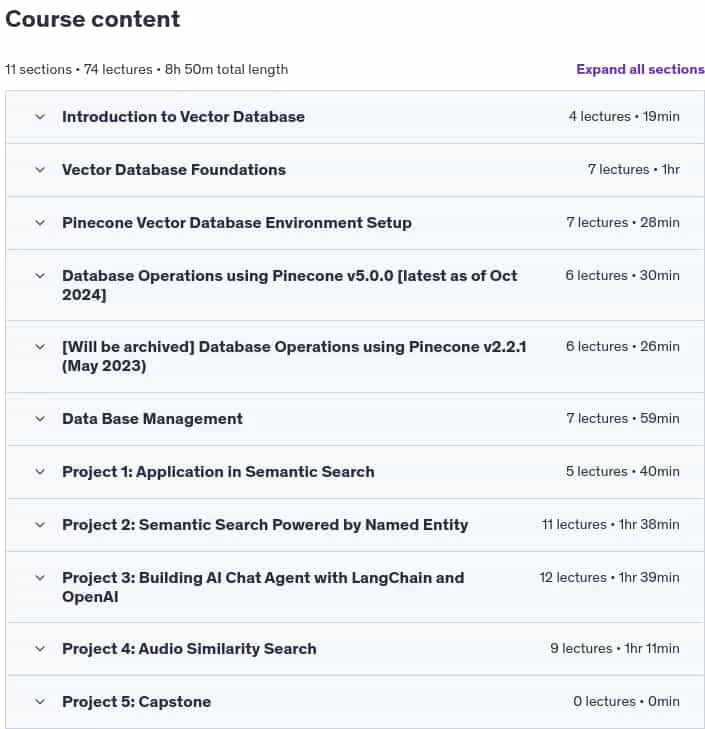This screenshot has height=729, width=705.
Task: Expand Data Base Management chevron
Action: (x=40, y=419)
